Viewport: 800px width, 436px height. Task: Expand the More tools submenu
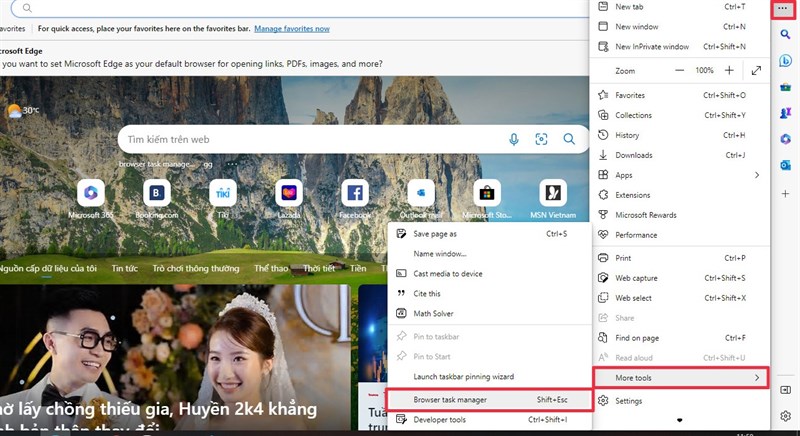[680, 378]
